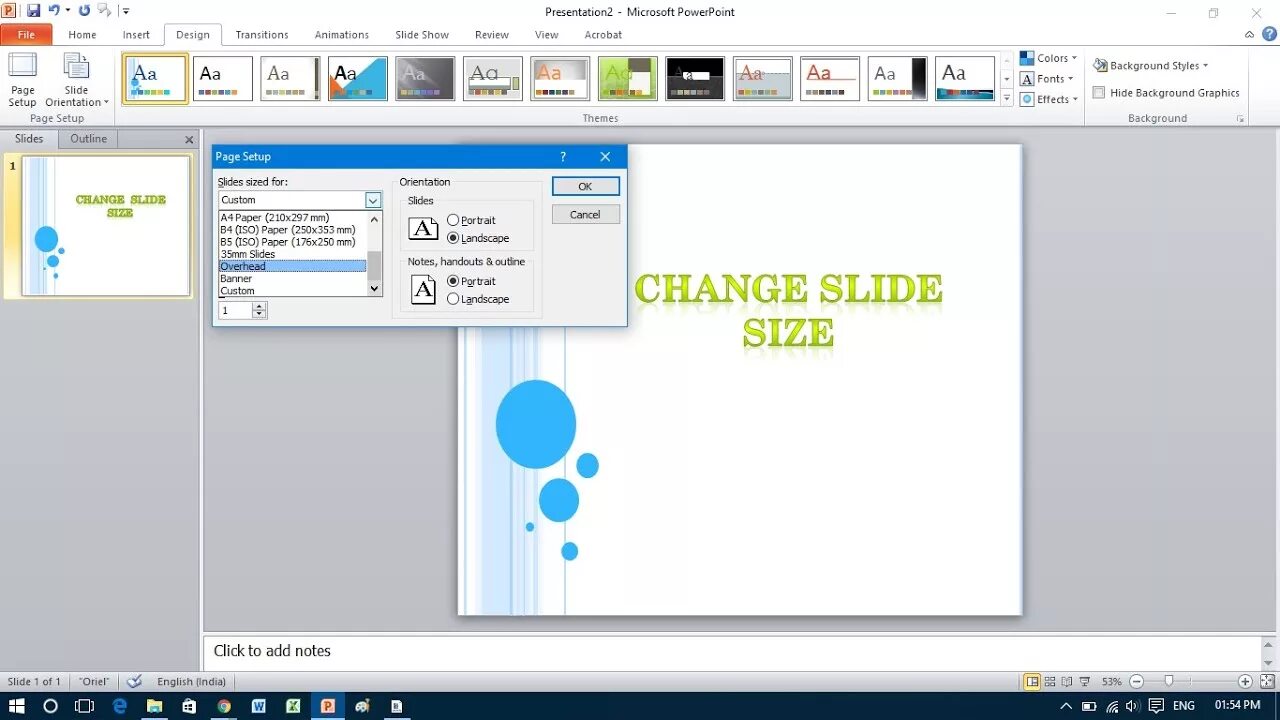Open Excel from the taskbar

tap(293, 706)
